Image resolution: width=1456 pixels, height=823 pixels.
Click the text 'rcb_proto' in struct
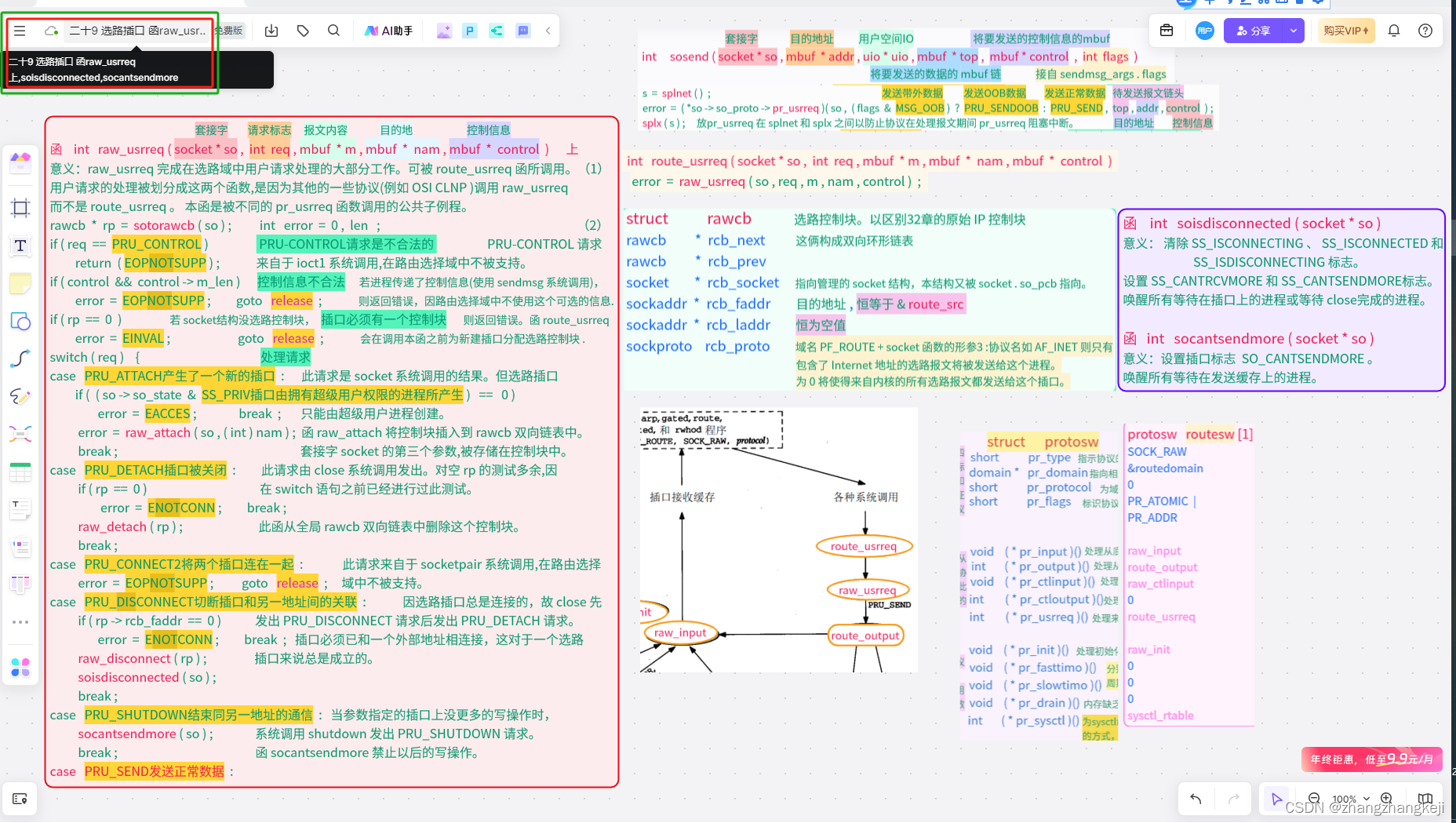point(737,346)
